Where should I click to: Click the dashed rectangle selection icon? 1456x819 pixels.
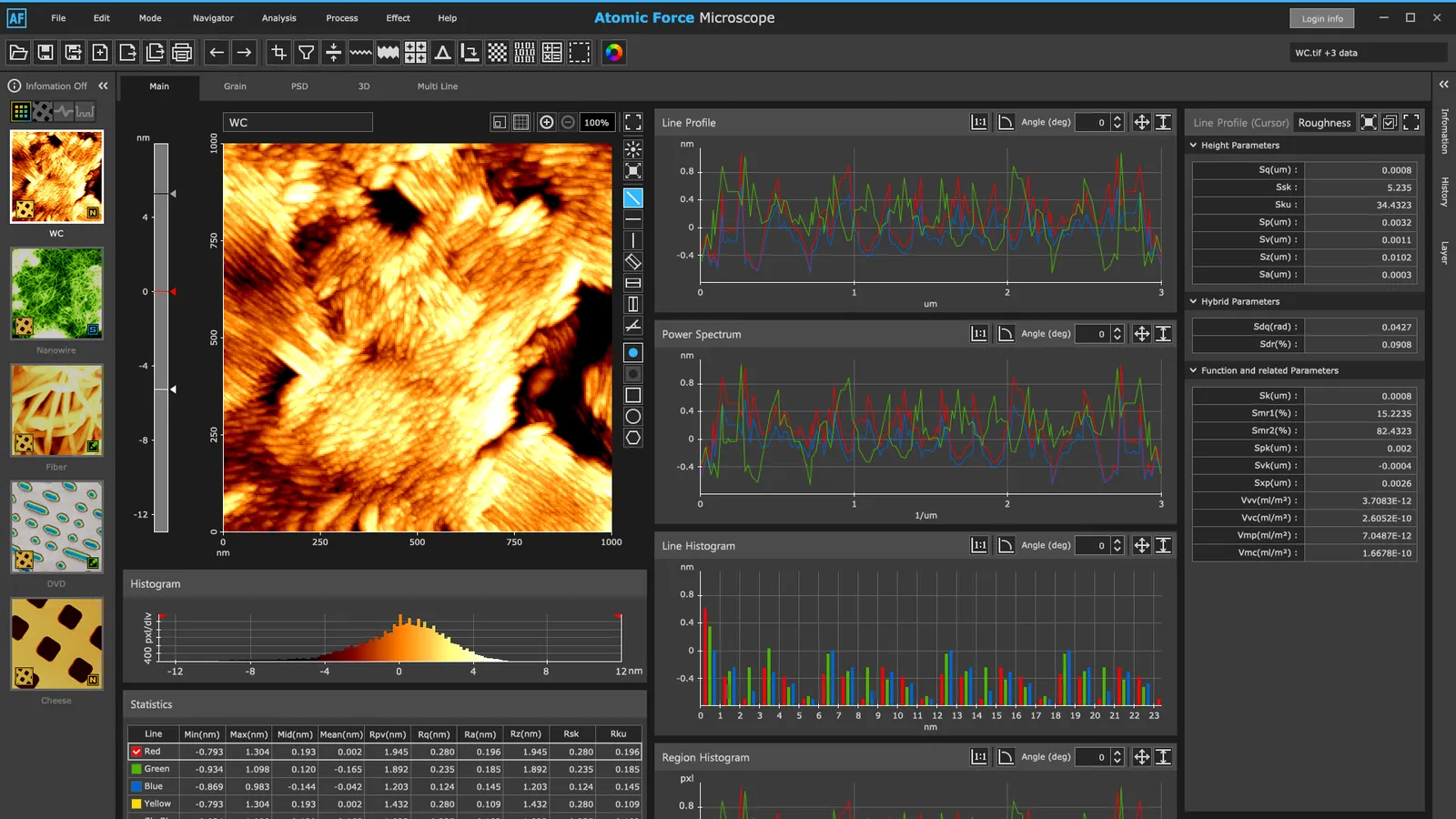click(x=580, y=53)
